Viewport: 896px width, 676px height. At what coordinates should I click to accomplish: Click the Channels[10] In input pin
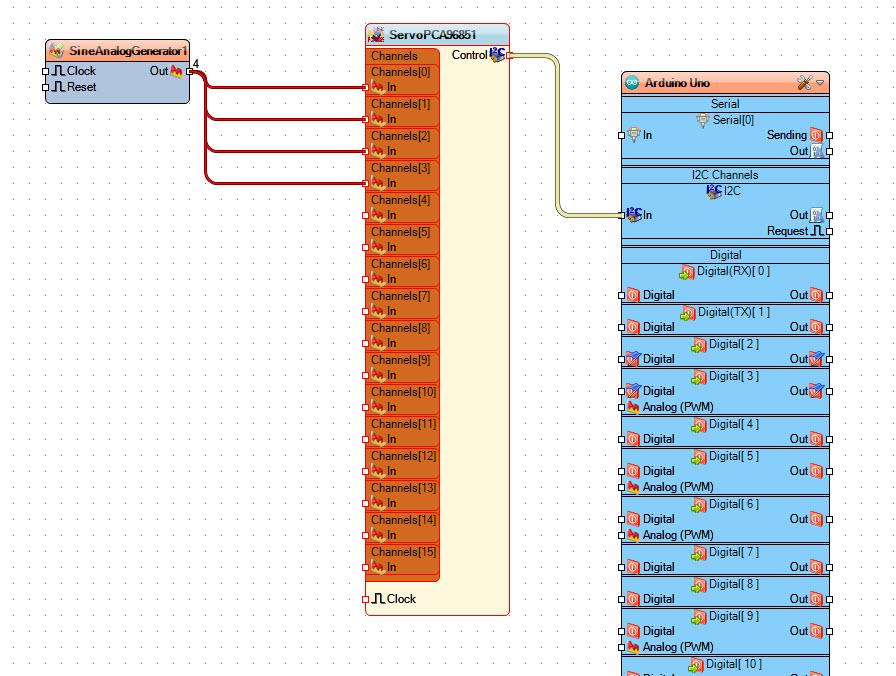point(366,407)
